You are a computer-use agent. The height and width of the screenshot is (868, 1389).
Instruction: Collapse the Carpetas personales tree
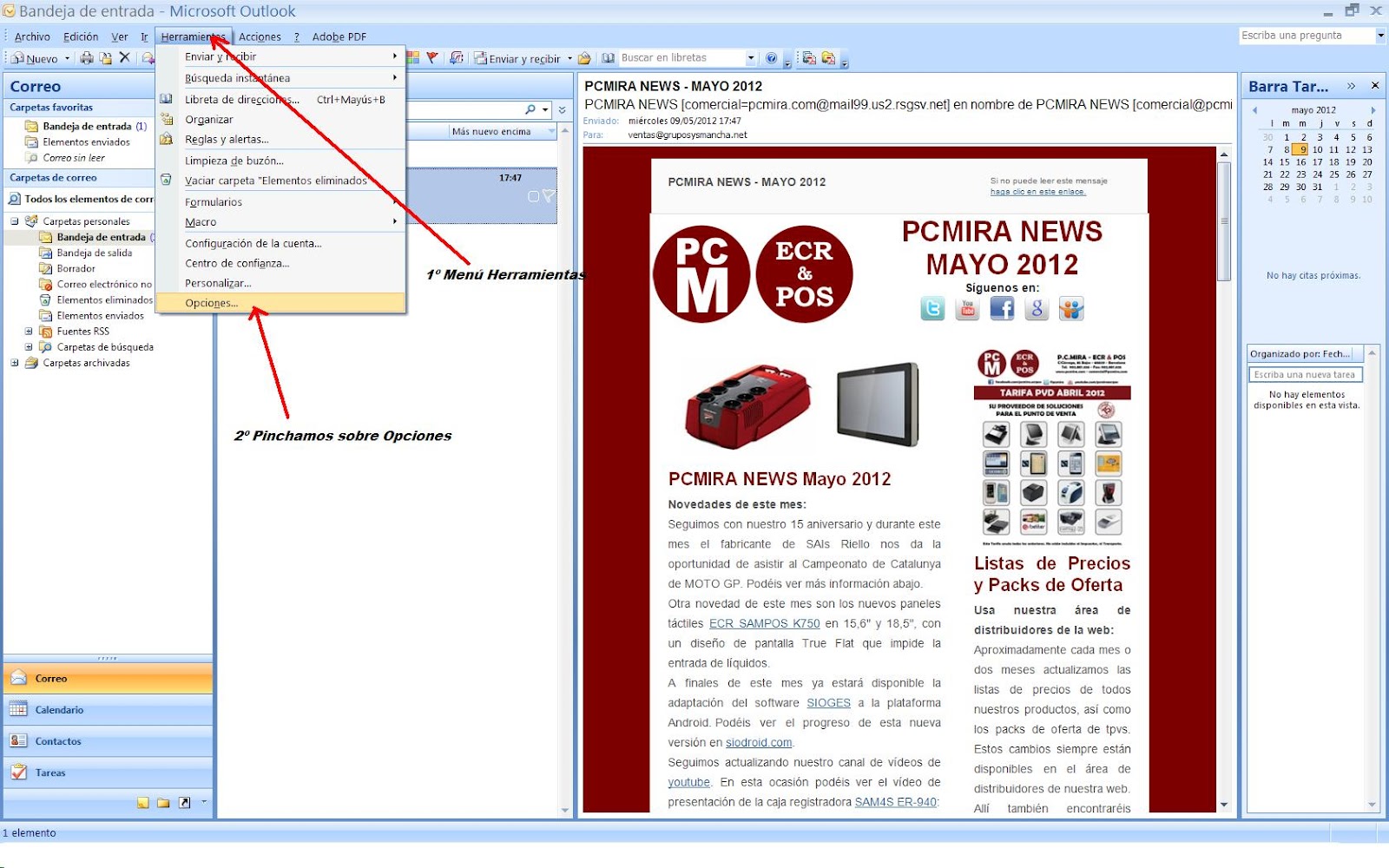coord(15,221)
